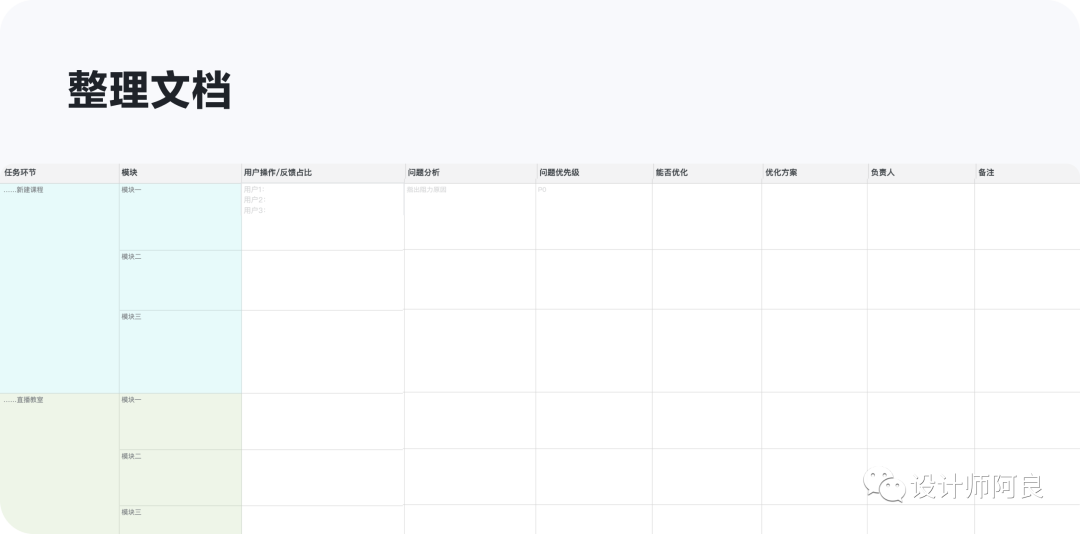Viewport: 1080px width, 534px height.
Task: Select 模块三 in the 直播教室 group
Action: tap(180, 520)
